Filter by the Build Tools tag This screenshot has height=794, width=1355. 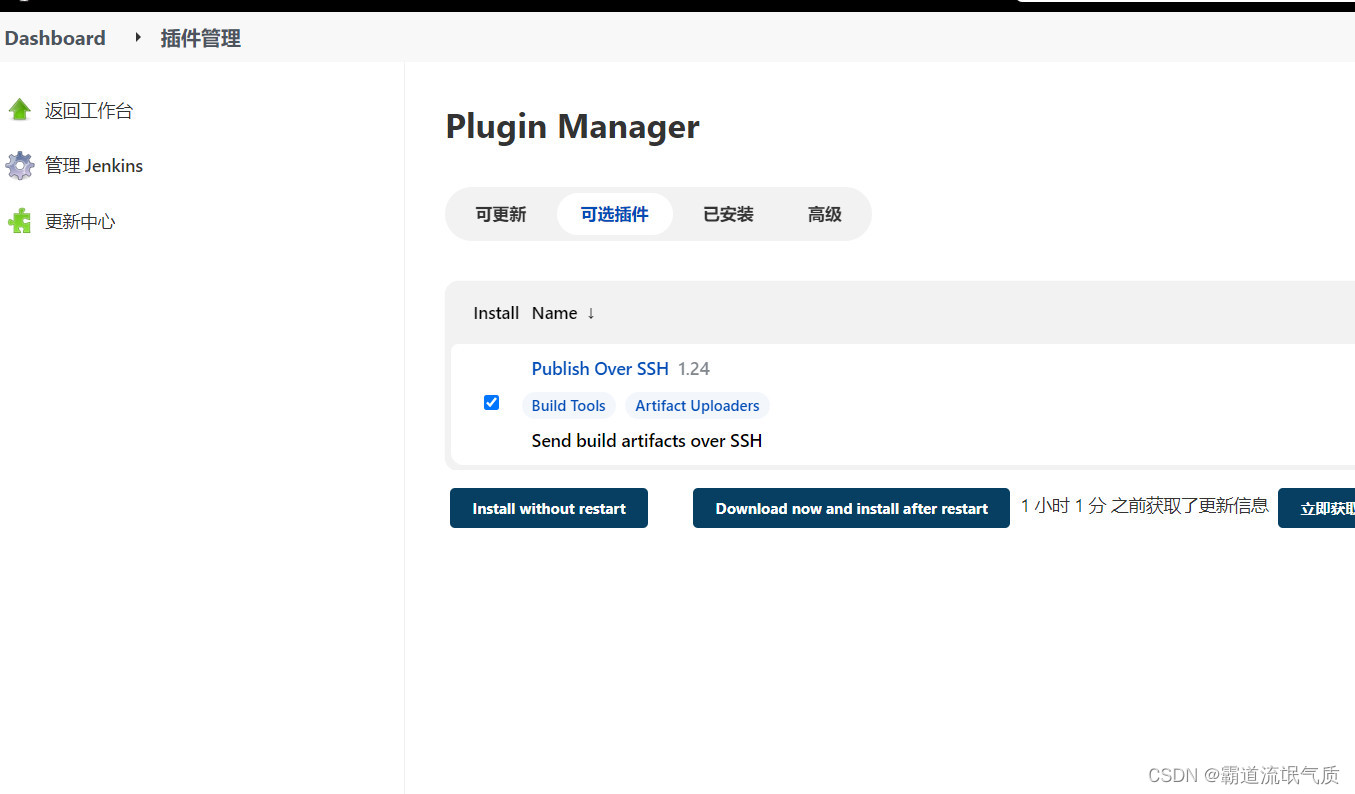(x=568, y=406)
